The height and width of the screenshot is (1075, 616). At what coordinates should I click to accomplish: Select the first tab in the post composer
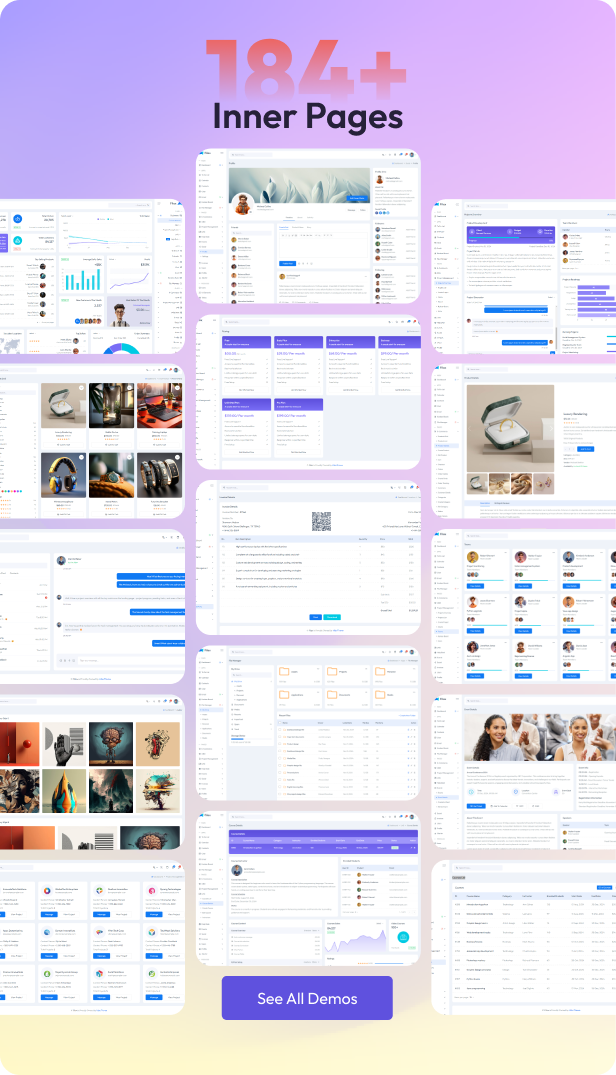[x=284, y=228]
